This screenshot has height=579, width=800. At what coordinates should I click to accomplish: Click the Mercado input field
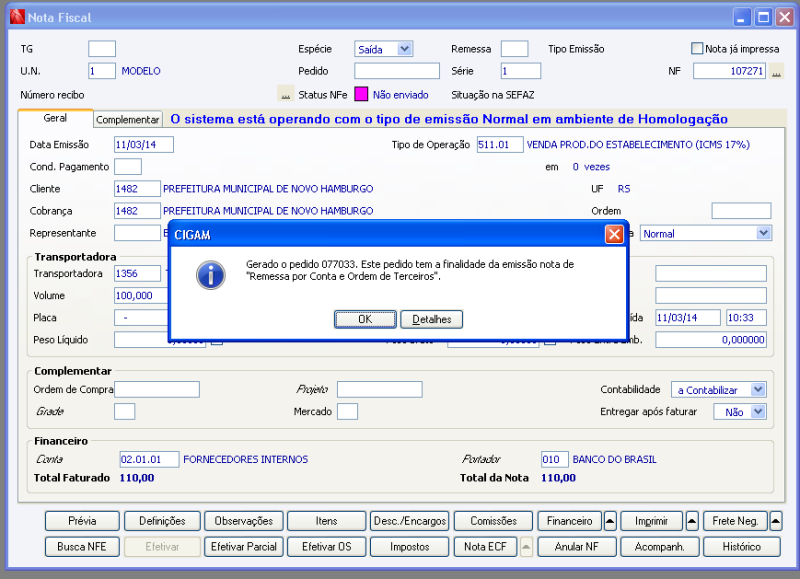coord(347,411)
